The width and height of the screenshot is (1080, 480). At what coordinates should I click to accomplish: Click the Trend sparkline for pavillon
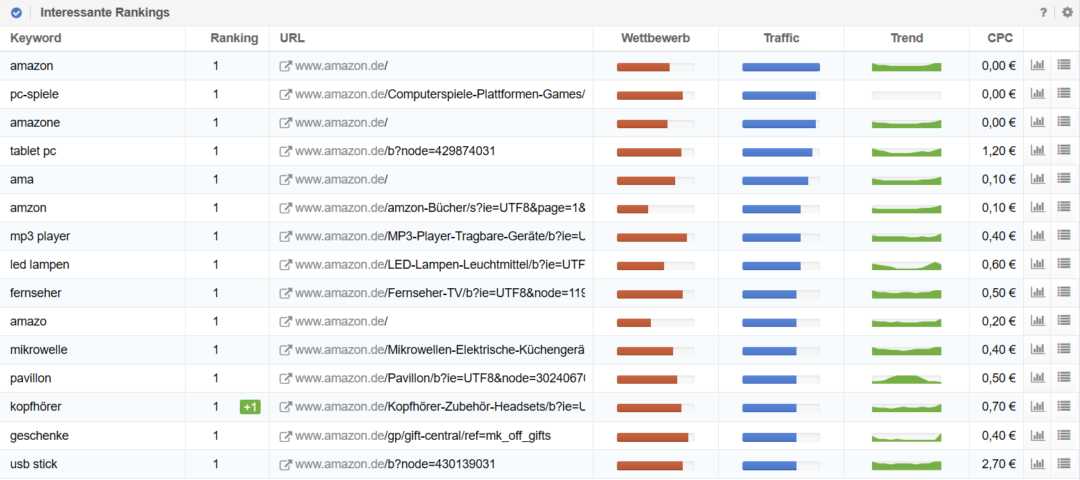906,379
